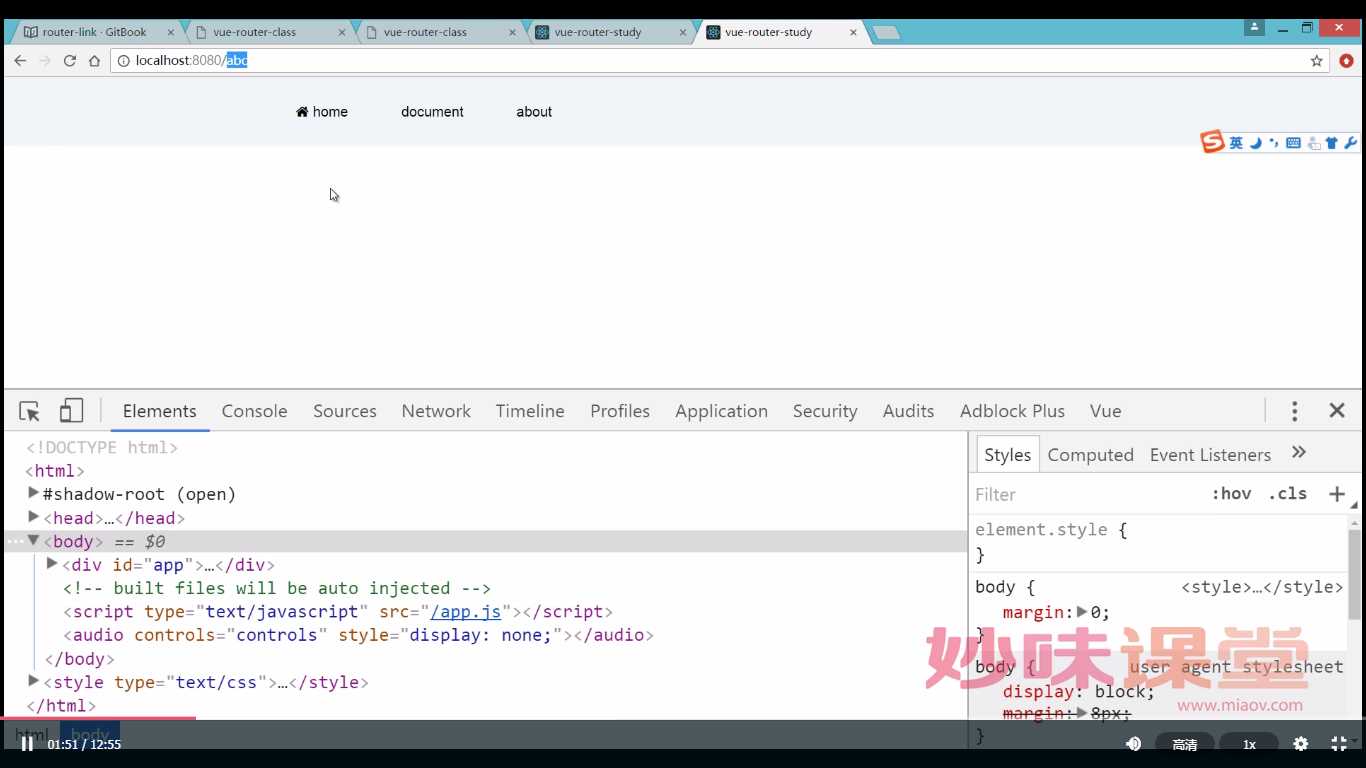Screen dimensions: 1366x768
Task: Open the Audits tab
Action: [908, 411]
